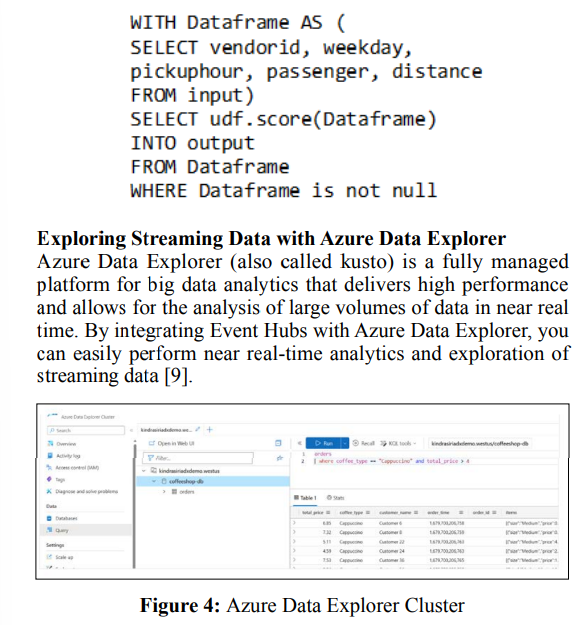This screenshot has height=625, width=583.
Task: Expand the Customer 36 result row
Action: click(x=294, y=560)
